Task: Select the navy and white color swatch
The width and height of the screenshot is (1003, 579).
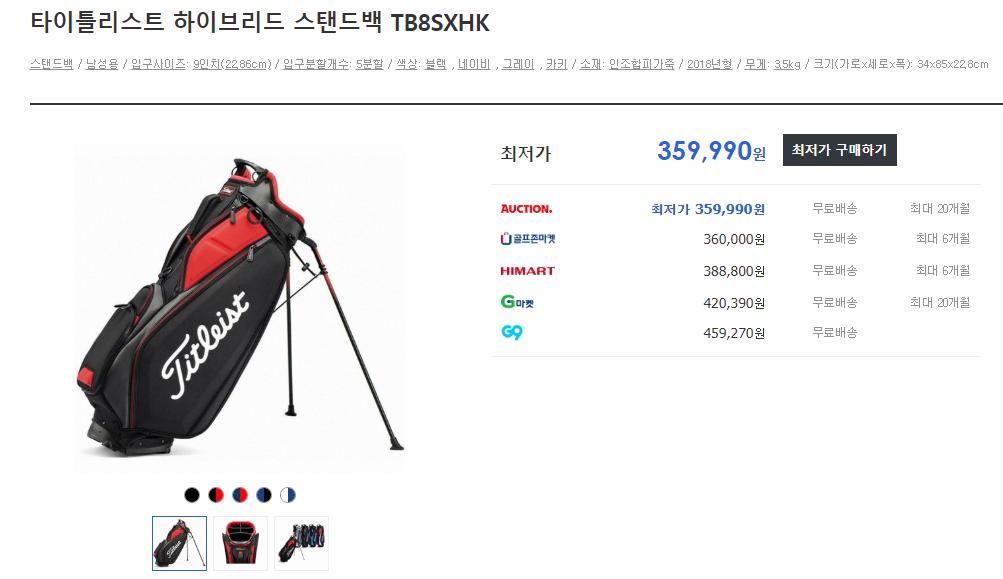Action: tap(288, 495)
